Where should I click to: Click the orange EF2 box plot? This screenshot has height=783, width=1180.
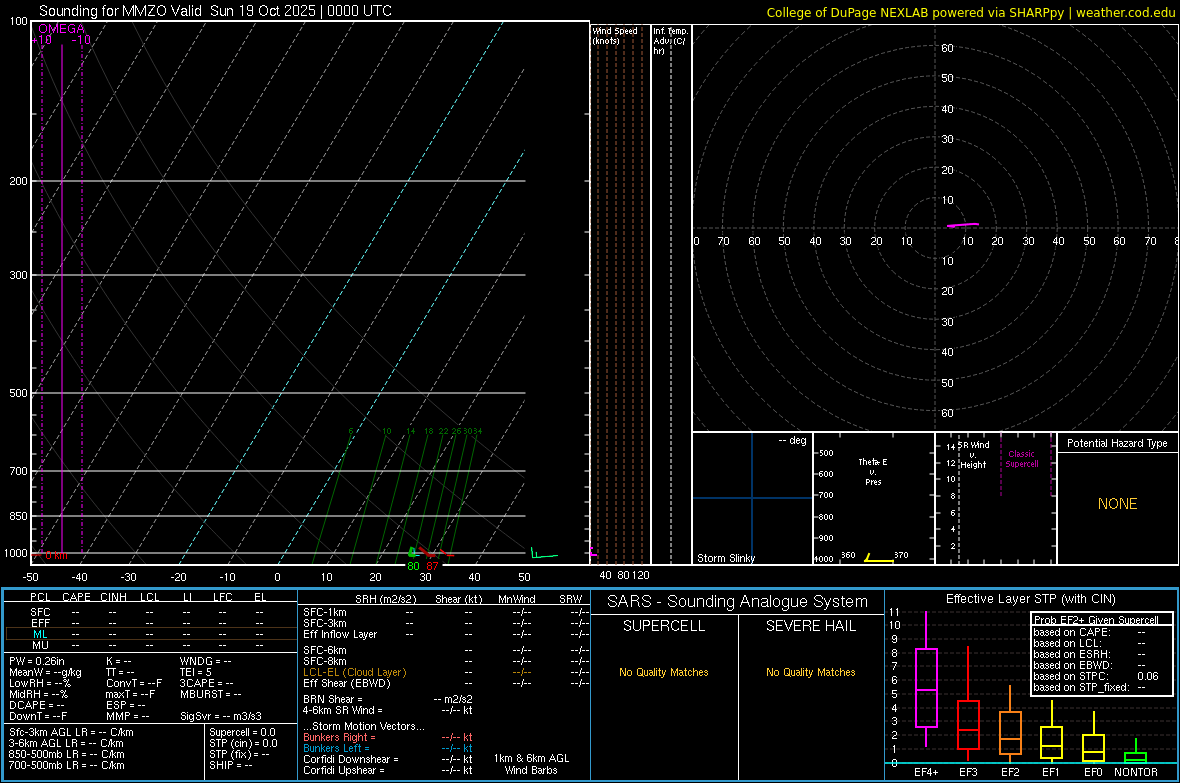coord(1010,733)
